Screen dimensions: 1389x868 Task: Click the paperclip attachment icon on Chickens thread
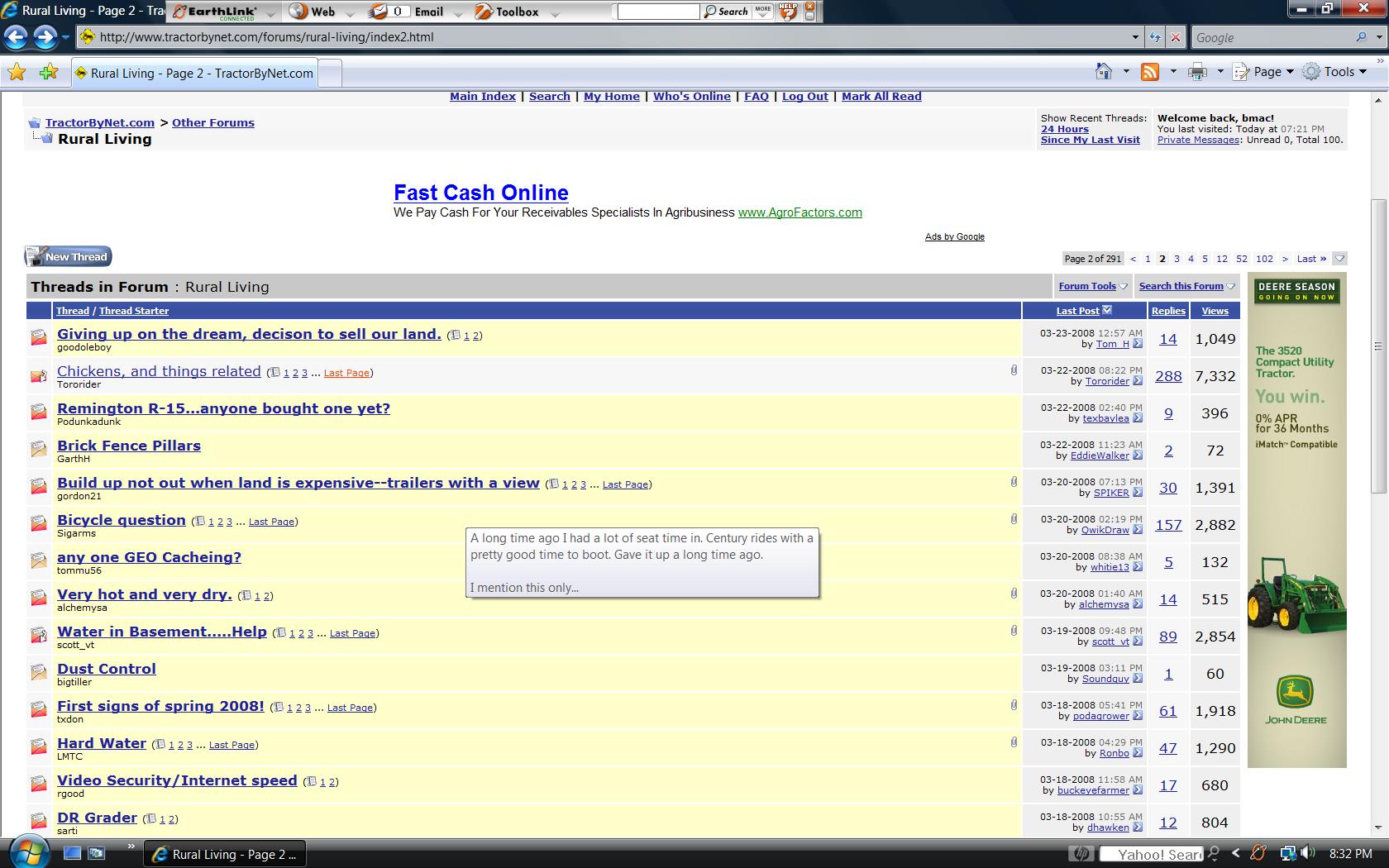tap(1014, 370)
